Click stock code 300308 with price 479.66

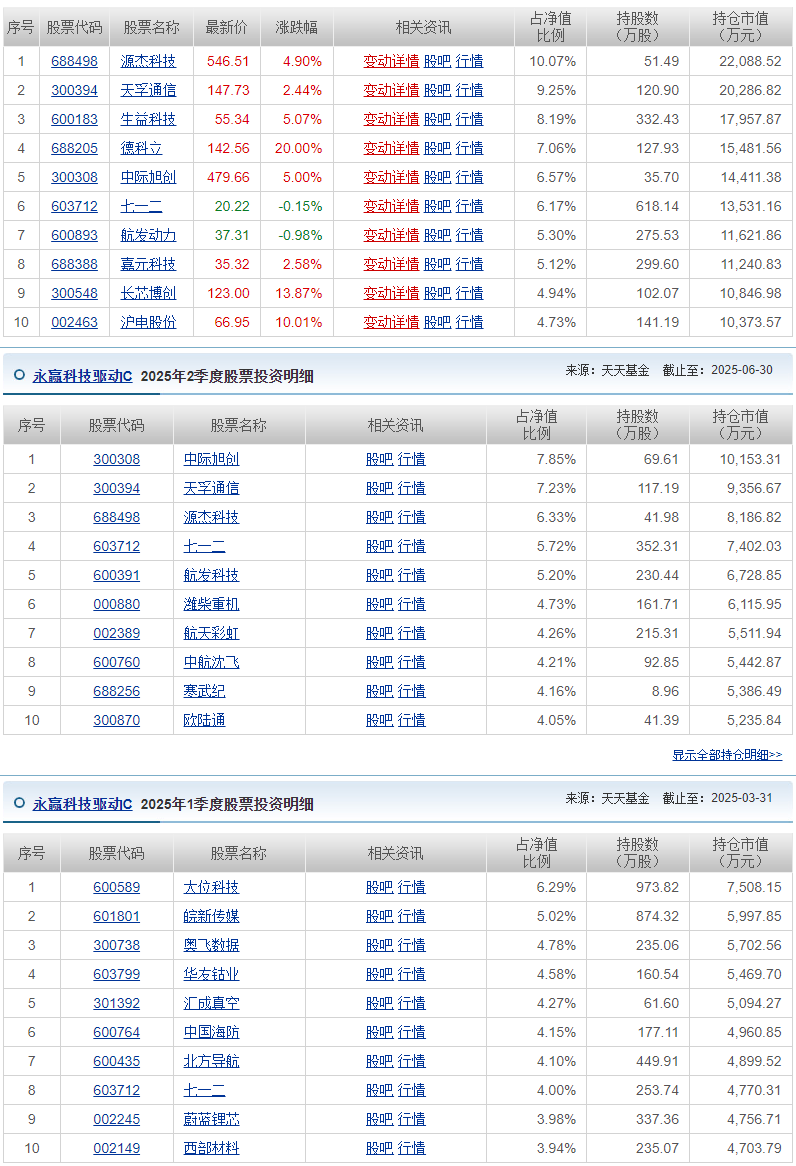74,178
